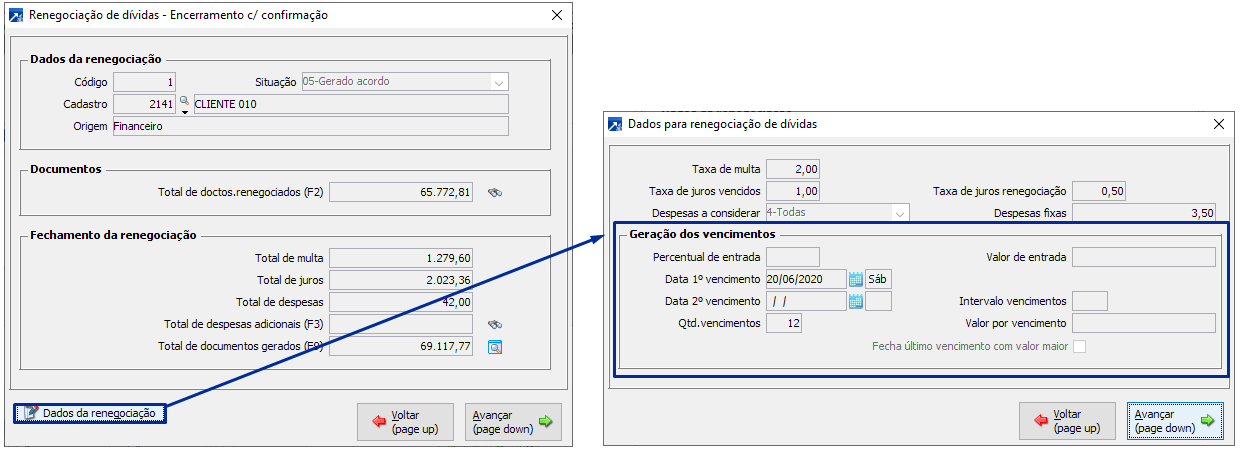Viewport: 1243px width, 451px height.
Task: Click Total de multa field 1.279,60
Action: (x=401, y=258)
